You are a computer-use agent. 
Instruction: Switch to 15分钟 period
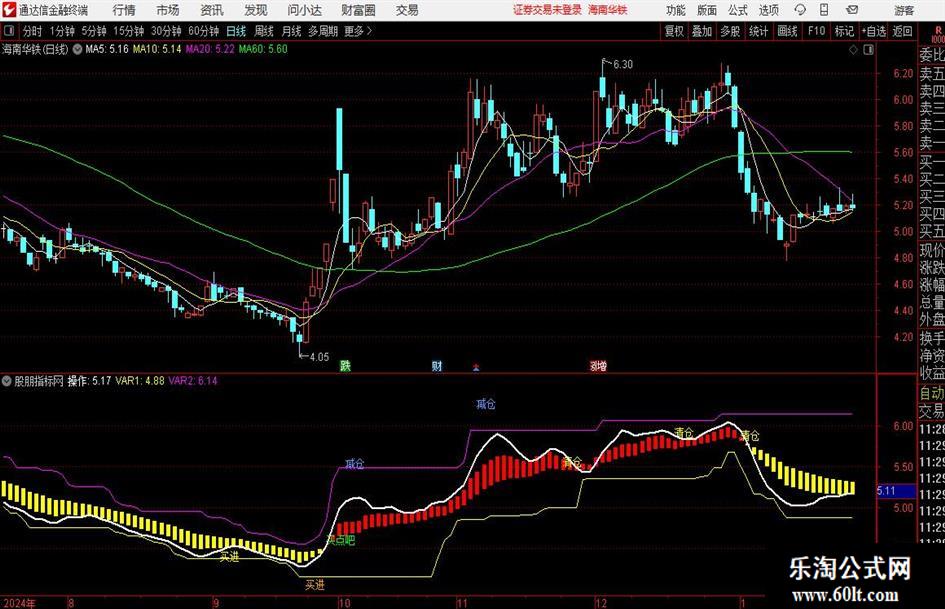[x=128, y=31]
